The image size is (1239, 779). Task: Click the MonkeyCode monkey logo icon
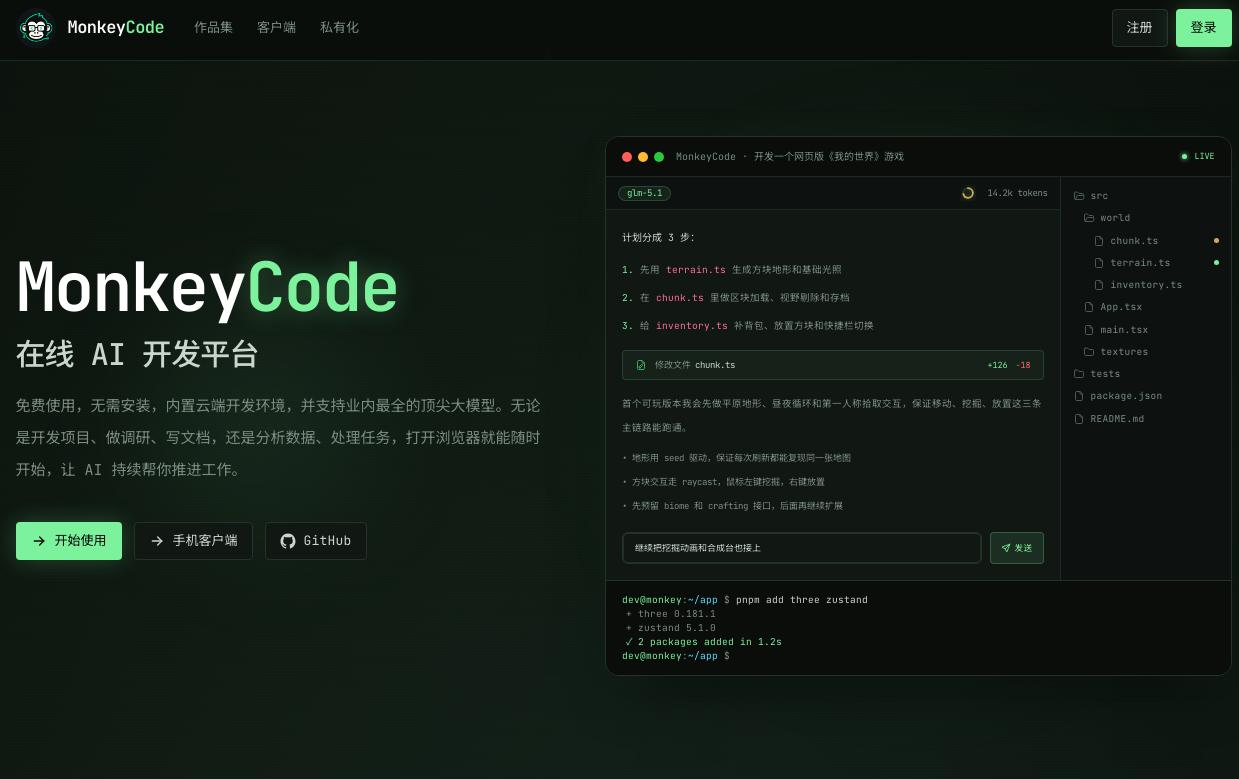click(37, 28)
